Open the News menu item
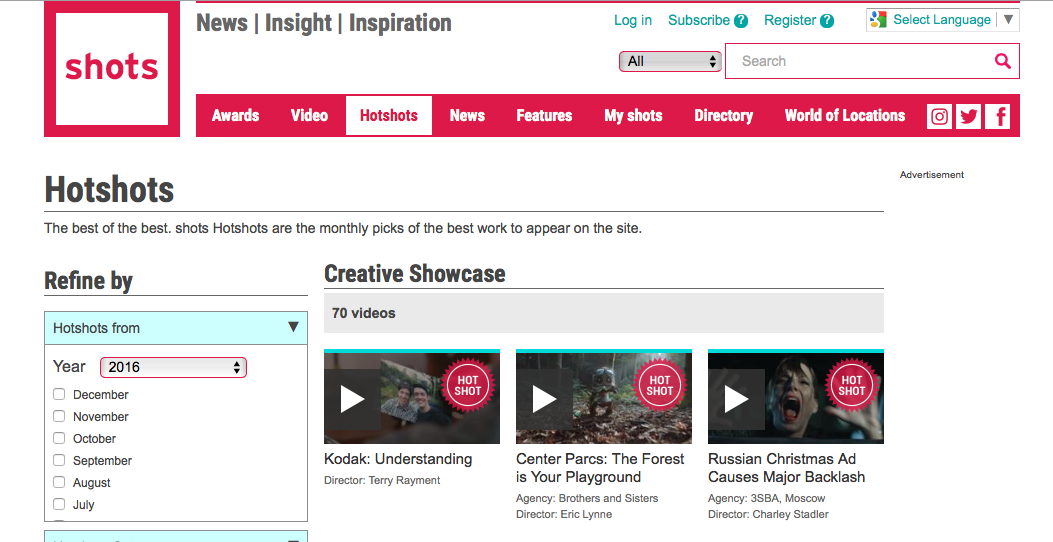 [x=467, y=116]
